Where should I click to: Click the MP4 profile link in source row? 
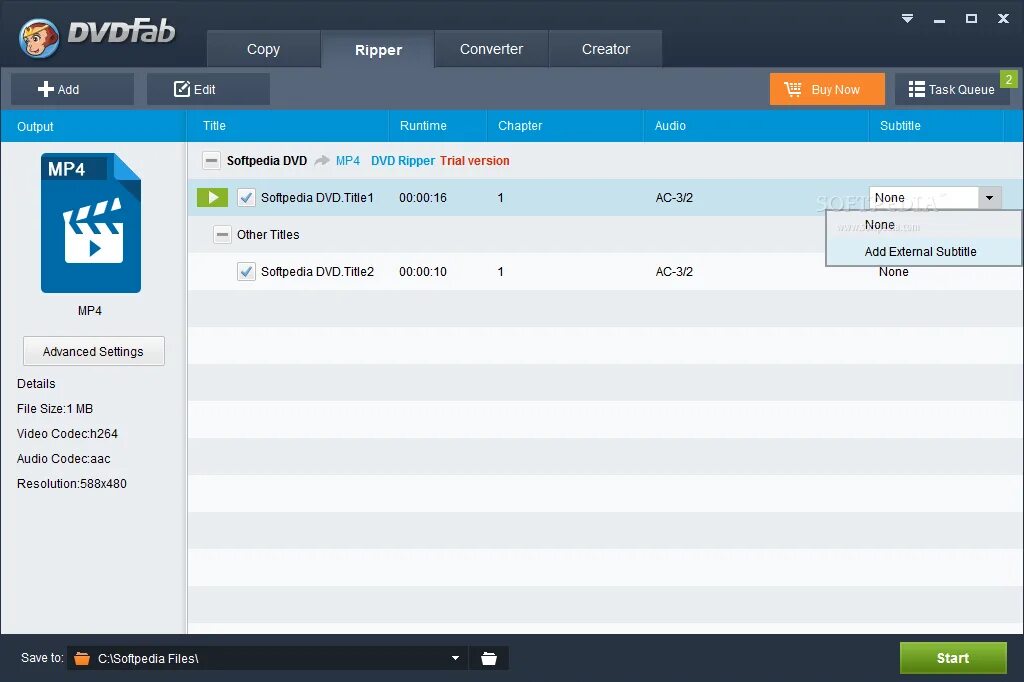(x=347, y=161)
